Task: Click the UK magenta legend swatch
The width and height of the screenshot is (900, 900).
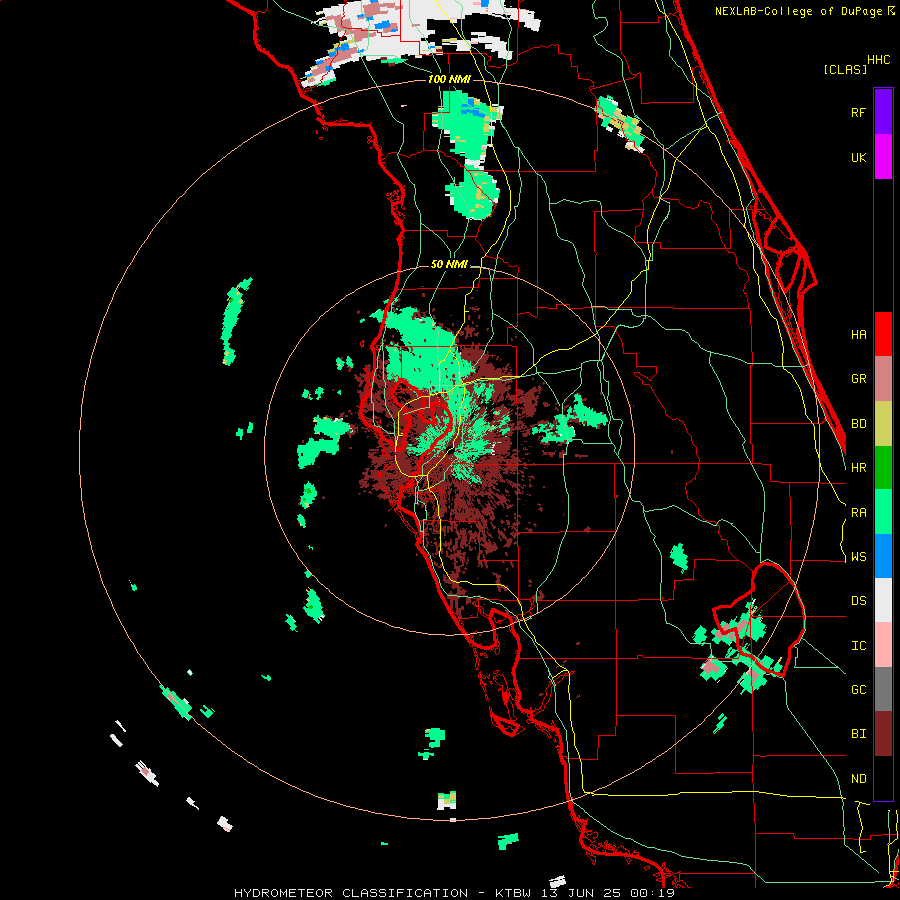Action: click(x=883, y=157)
